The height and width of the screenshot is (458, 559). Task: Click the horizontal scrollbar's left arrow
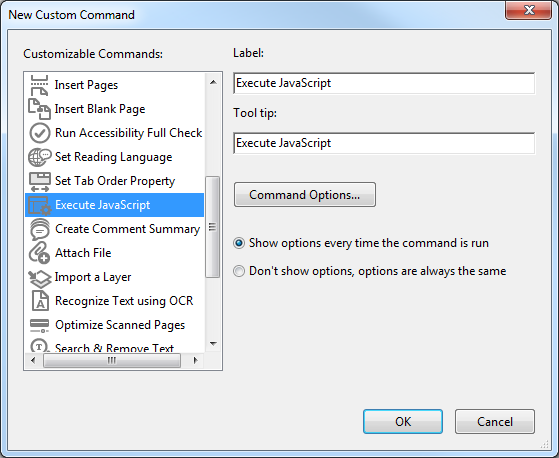pyautogui.click(x=33, y=360)
